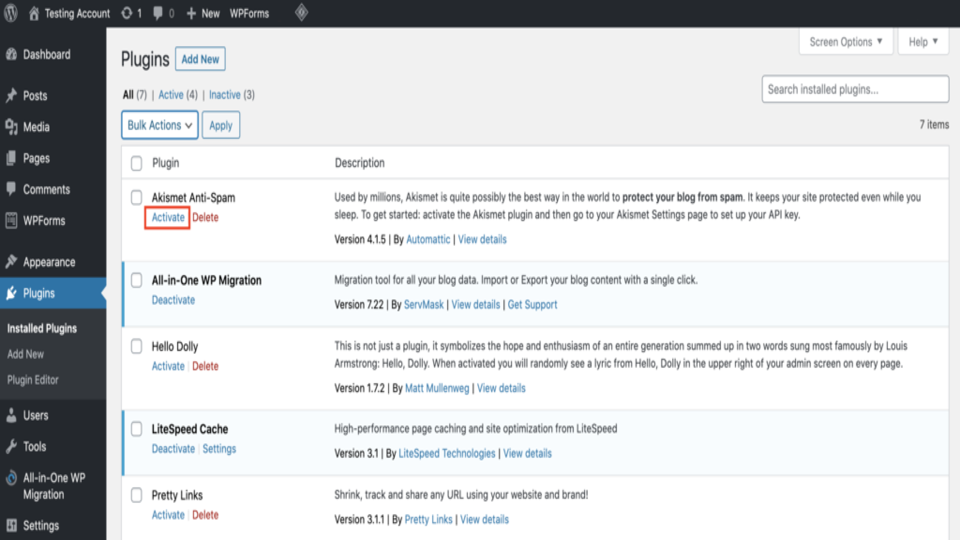Open the Bulk Actions dropdown
The height and width of the screenshot is (540, 960).
click(159, 126)
